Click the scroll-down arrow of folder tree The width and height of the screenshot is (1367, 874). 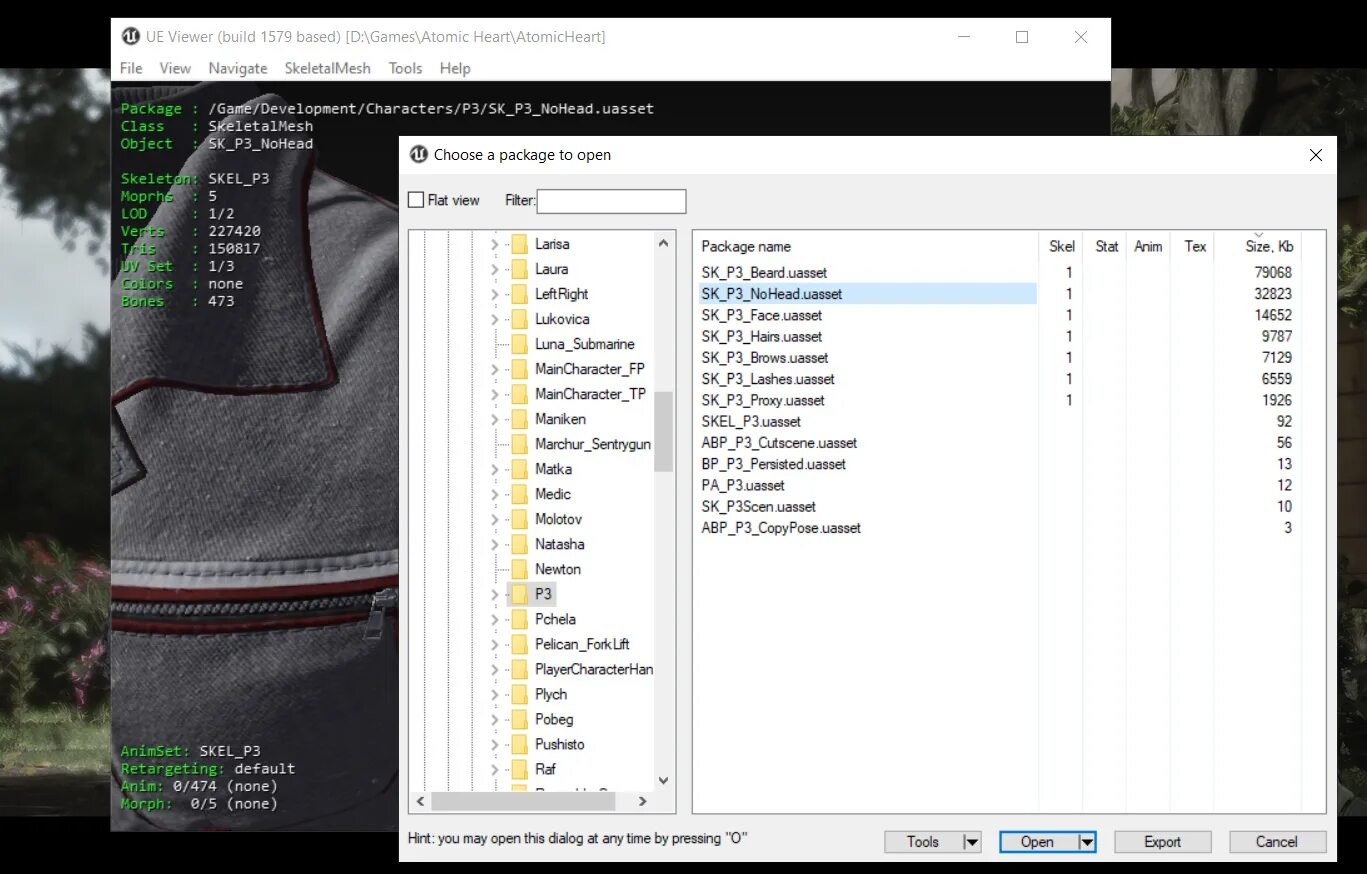click(x=664, y=781)
